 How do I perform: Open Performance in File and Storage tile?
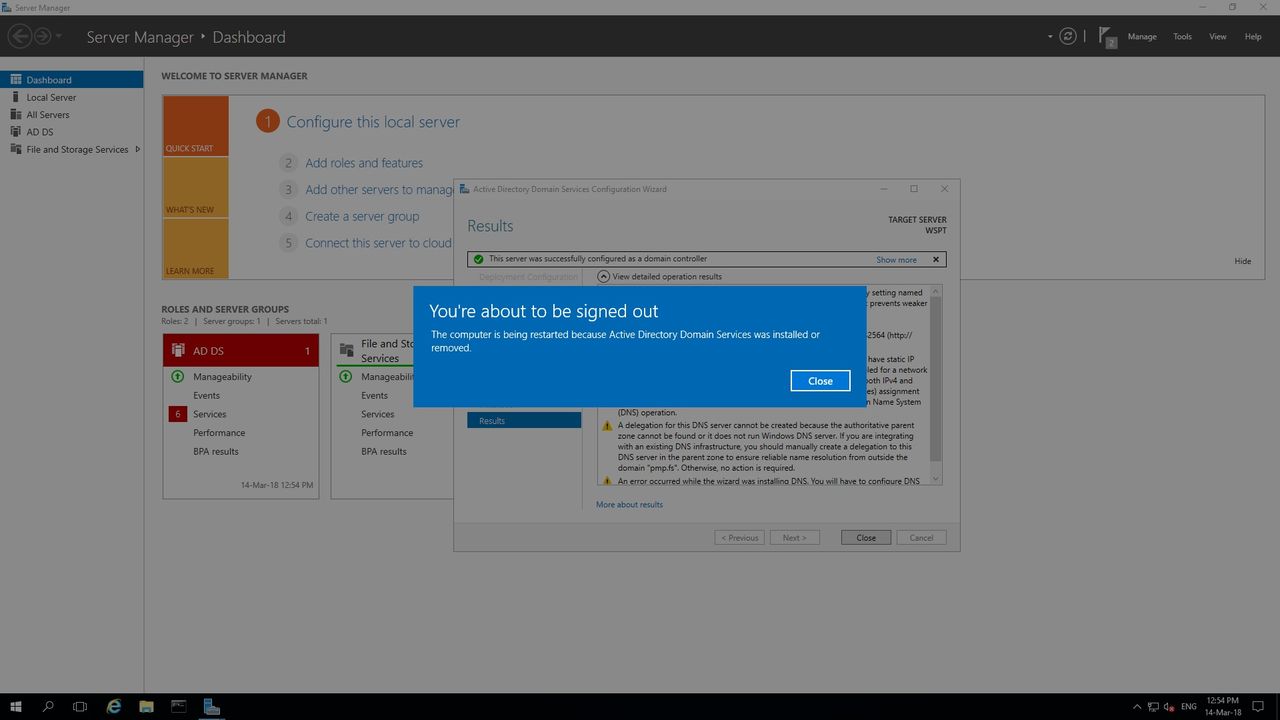pos(387,433)
